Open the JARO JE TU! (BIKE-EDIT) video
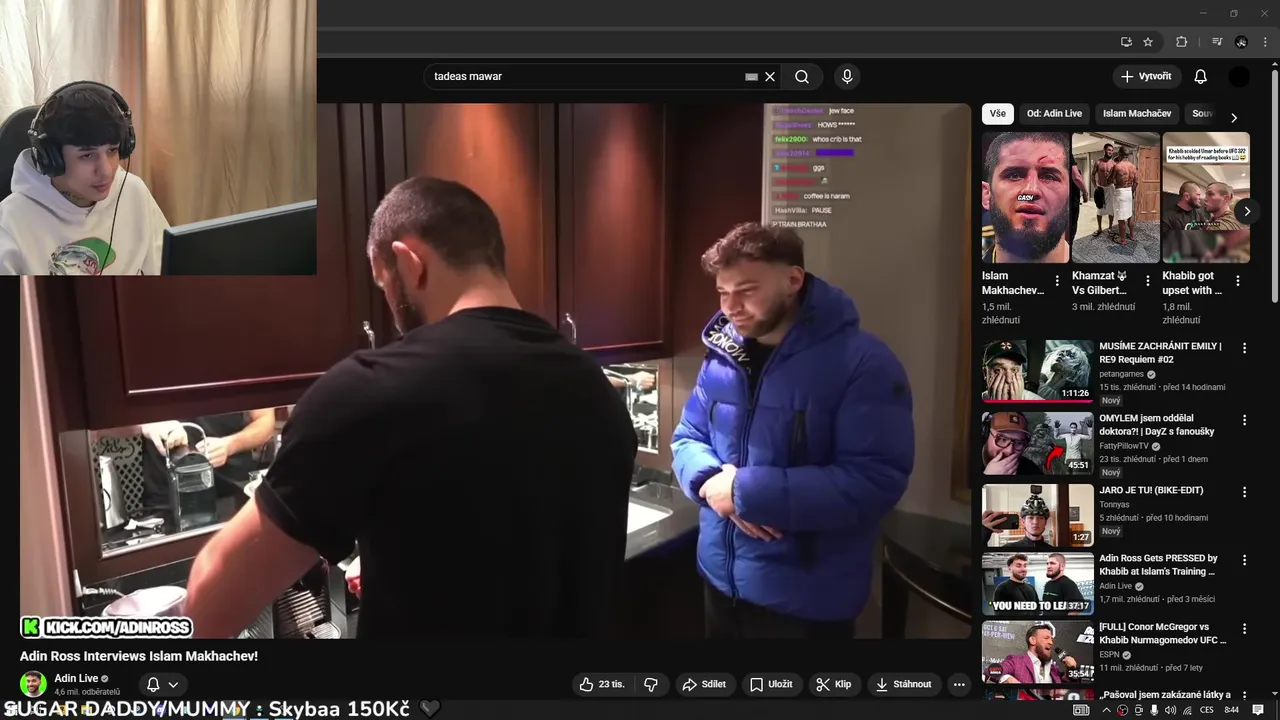 [x=1151, y=490]
